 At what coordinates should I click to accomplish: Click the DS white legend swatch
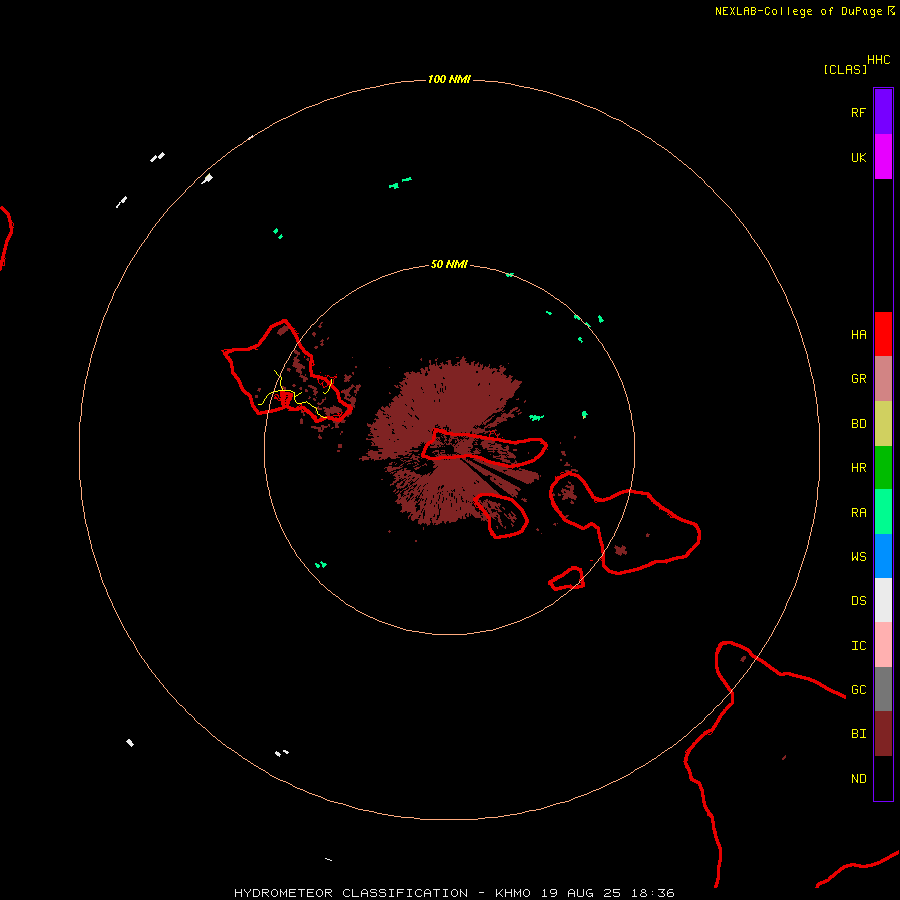pyautogui.click(x=883, y=600)
